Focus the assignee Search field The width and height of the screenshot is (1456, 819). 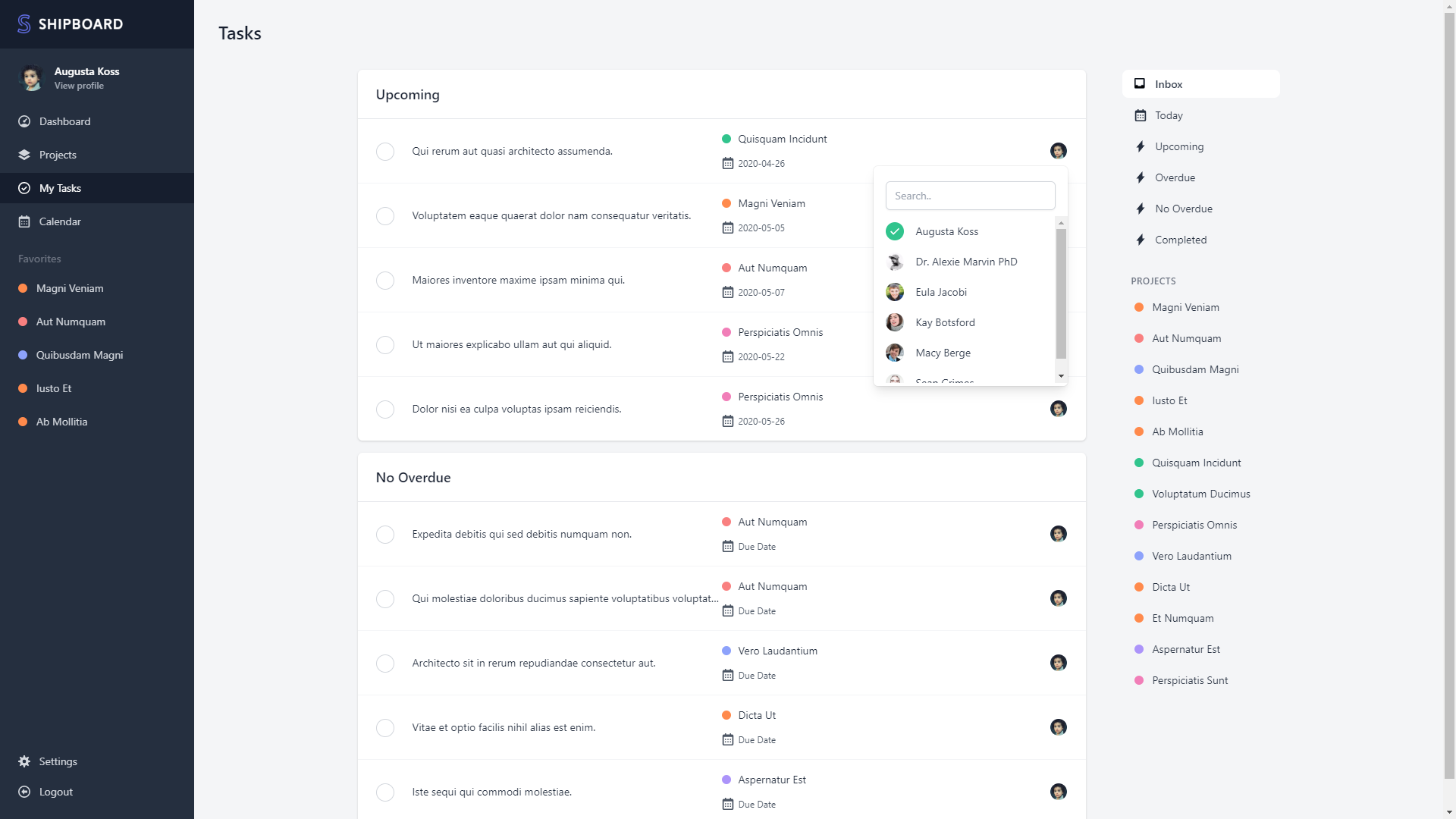pyautogui.click(x=970, y=196)
